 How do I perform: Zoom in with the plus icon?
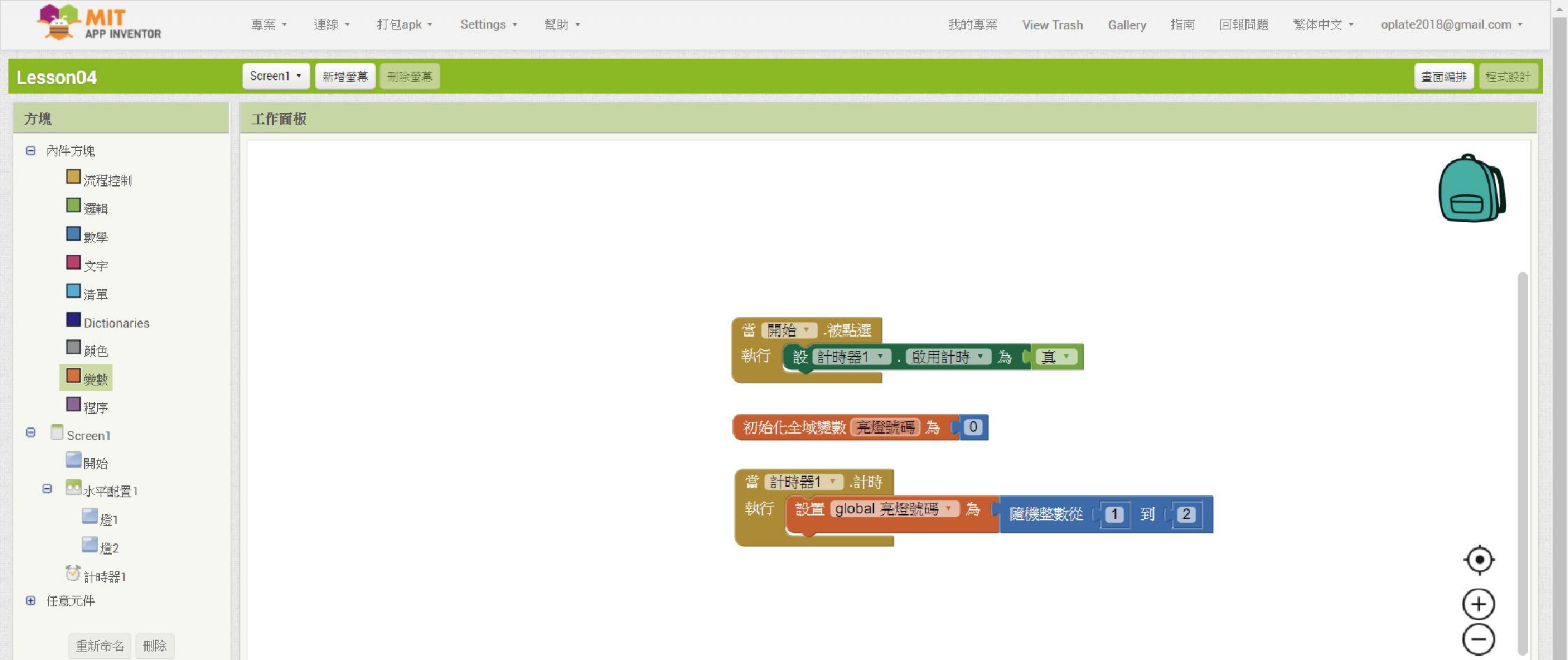tap(1479, 604)
